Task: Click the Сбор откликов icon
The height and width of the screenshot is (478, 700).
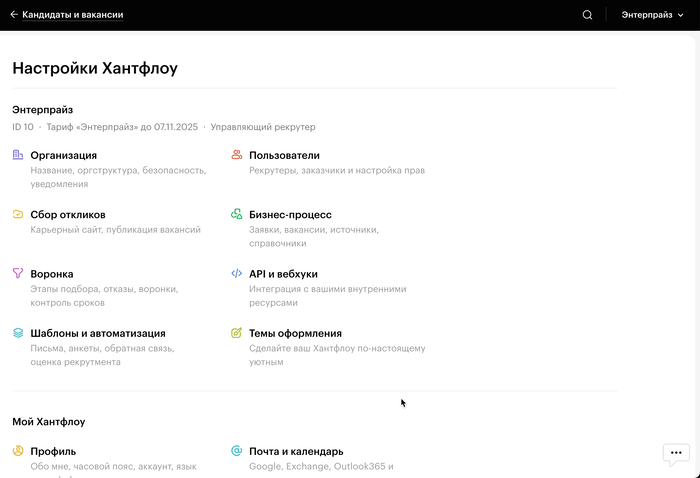Action: click(x=18, y=214)
